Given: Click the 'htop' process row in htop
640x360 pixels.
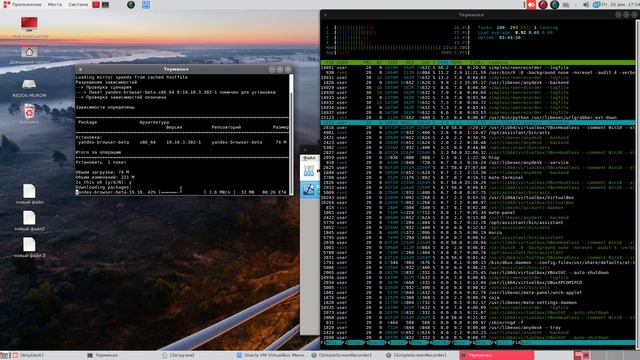Looking at the screenshot, I should point(478,158).
